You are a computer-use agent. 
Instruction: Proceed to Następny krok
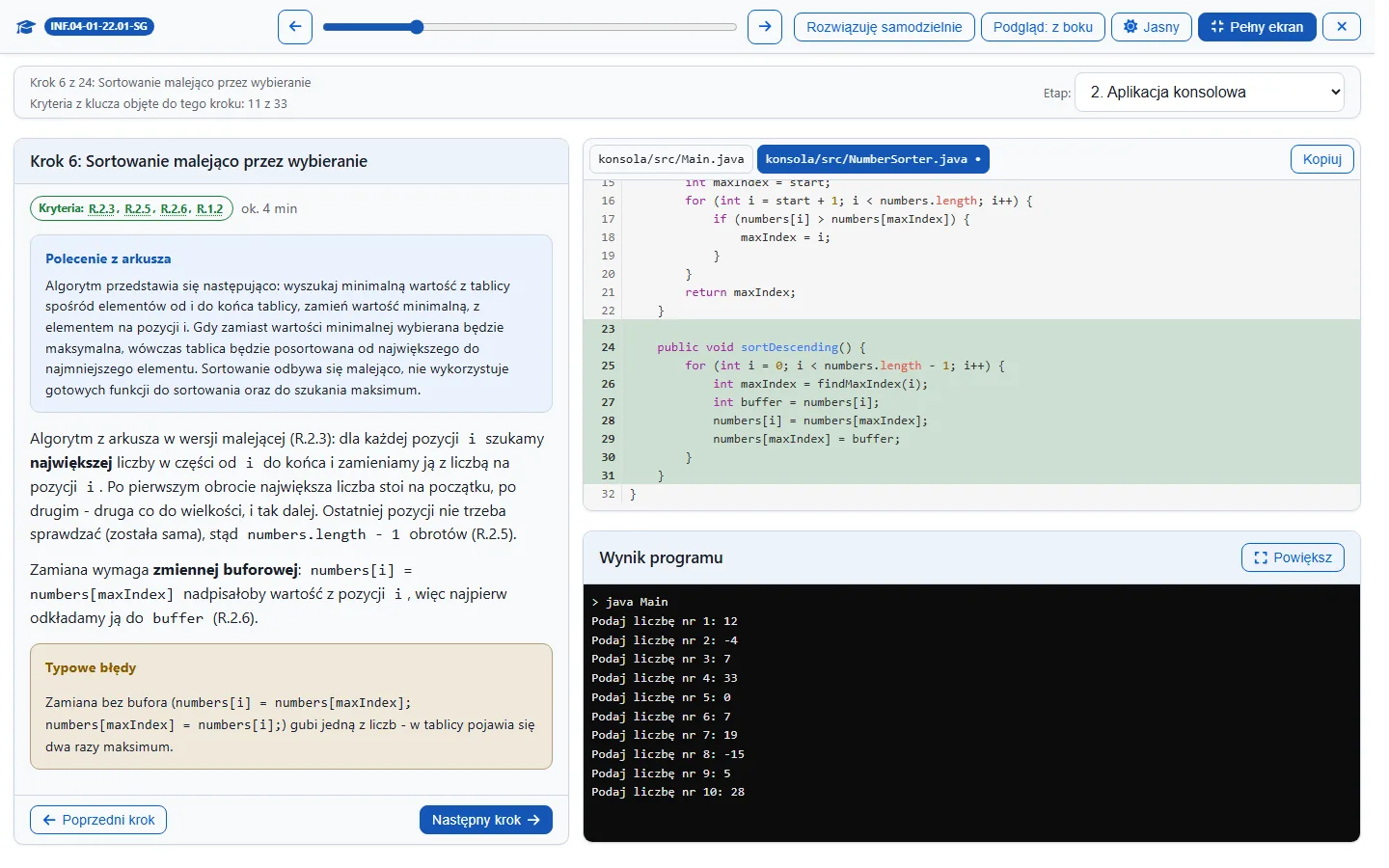[x=486, y=820]
